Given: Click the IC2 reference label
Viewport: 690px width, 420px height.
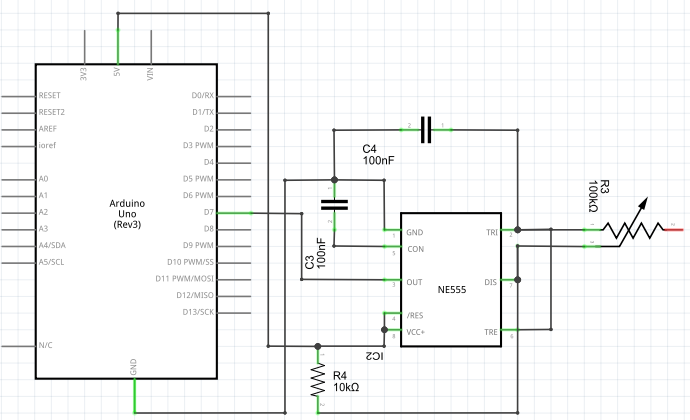Looking at the screenshot, I should pyautogui.click(x=374, y=356).
